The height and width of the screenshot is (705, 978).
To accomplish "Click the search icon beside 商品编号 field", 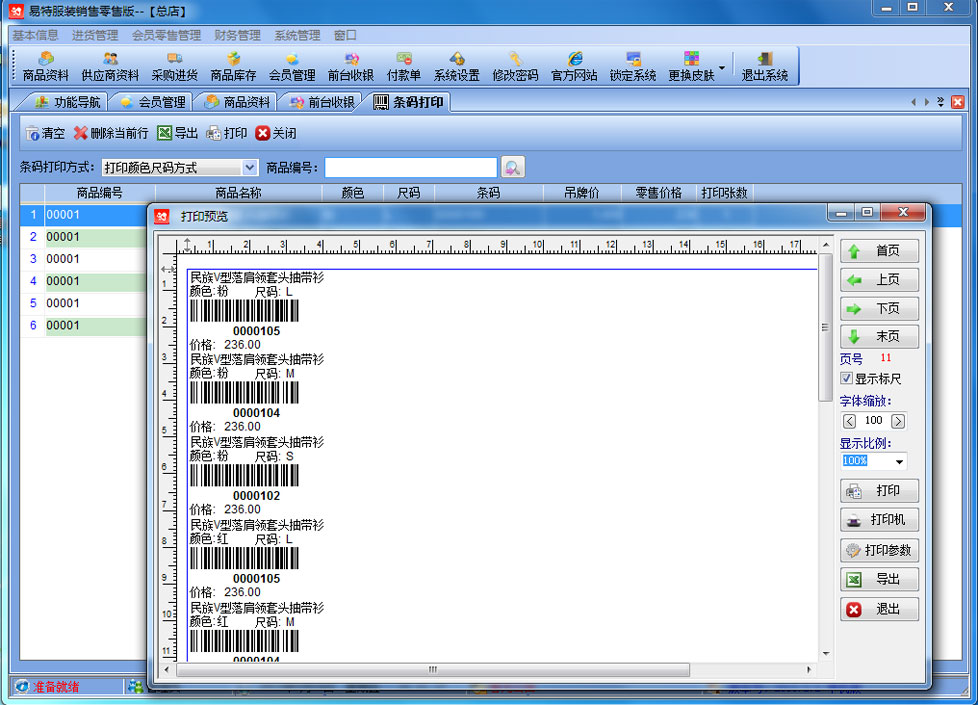I will click(513, 167).
